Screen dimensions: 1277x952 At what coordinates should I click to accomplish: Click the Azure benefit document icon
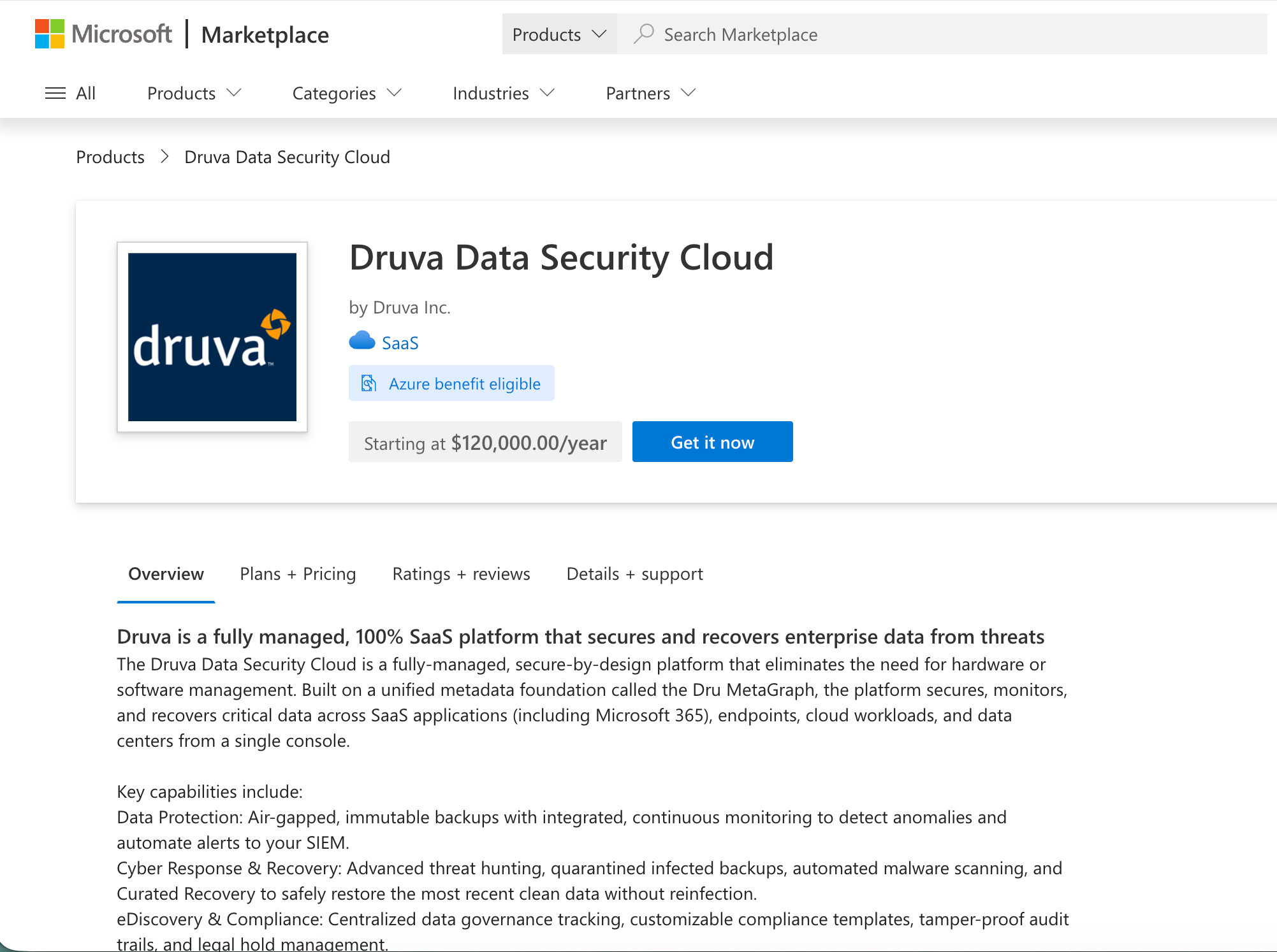point(369,383)
